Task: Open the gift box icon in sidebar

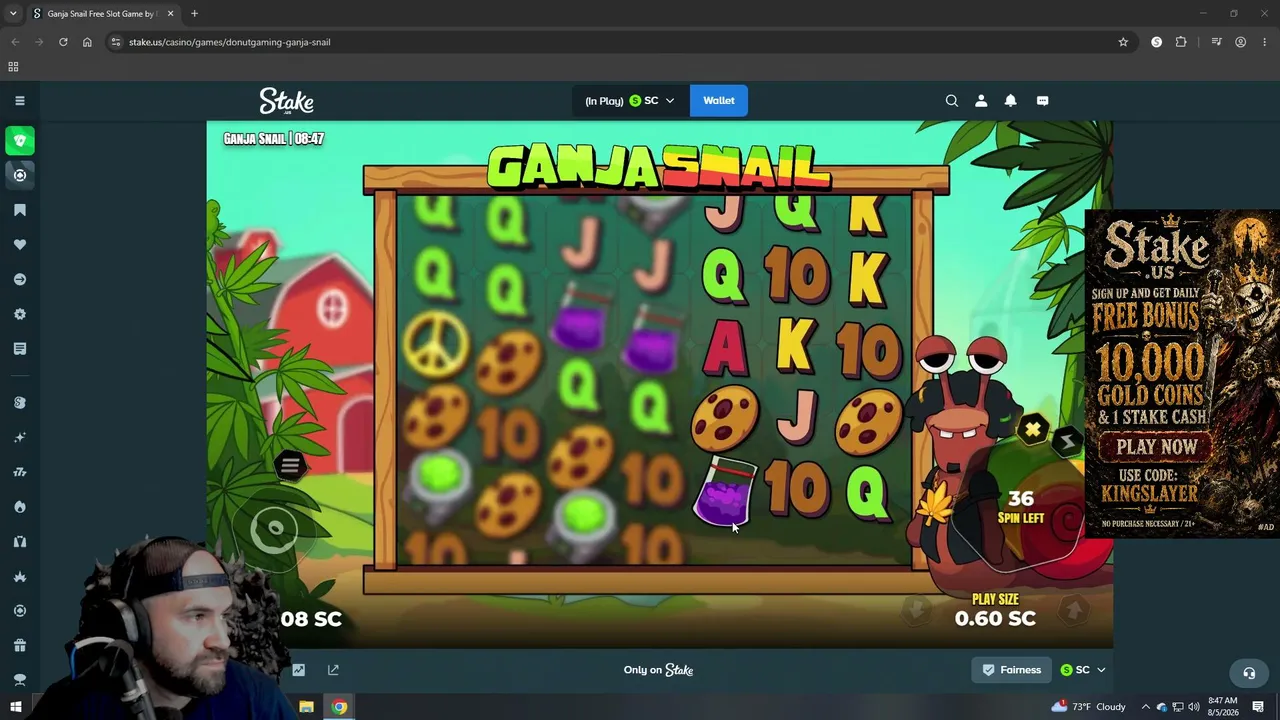Action: (20, 645)
